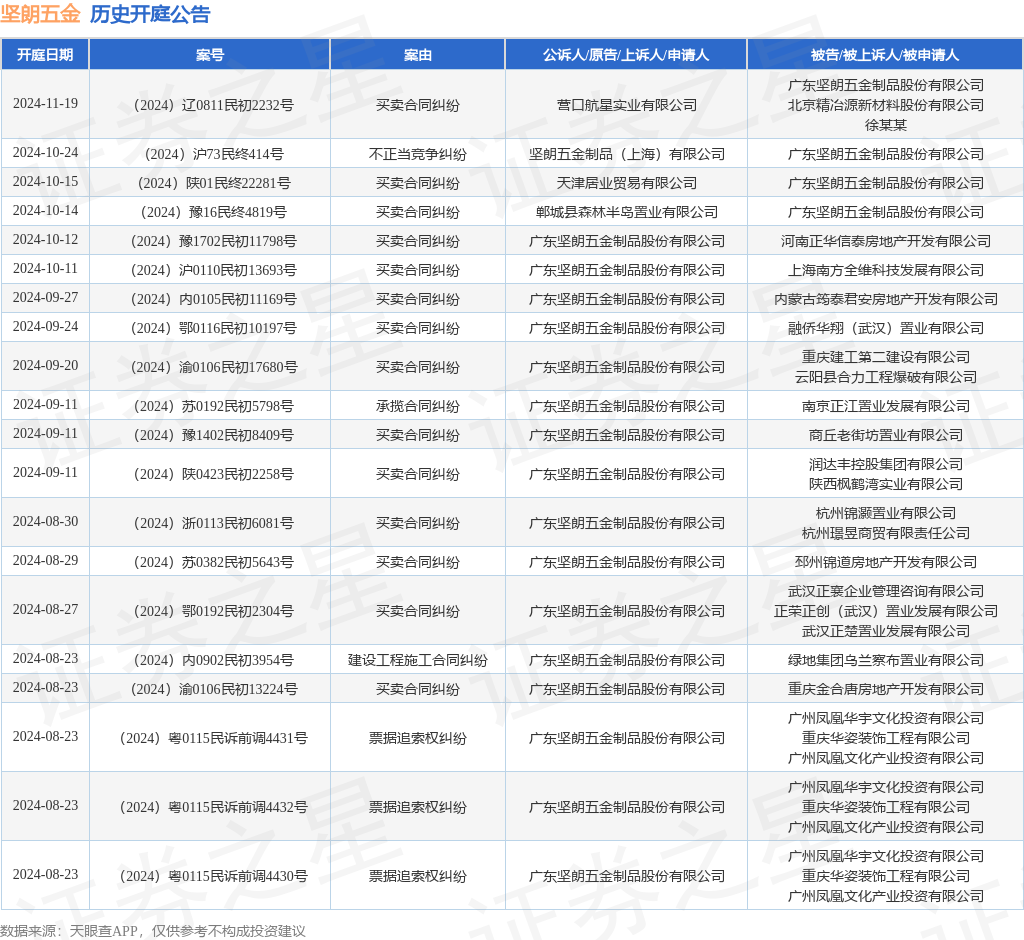Click cause 承揽合同纠纷
The width and height of the screenshot is (1024, 940).
417,406
